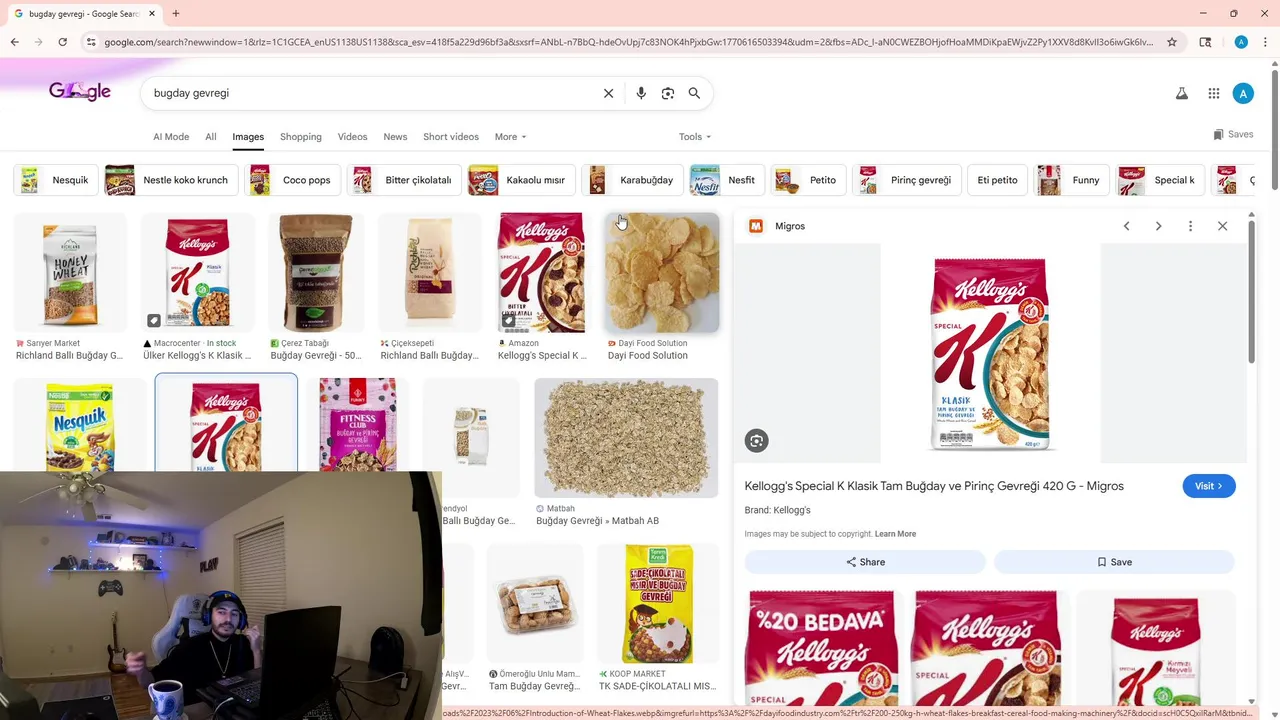Screen dimensions: 1280x720
Task: Switch to the All results tab
Action: coord(211,137)
